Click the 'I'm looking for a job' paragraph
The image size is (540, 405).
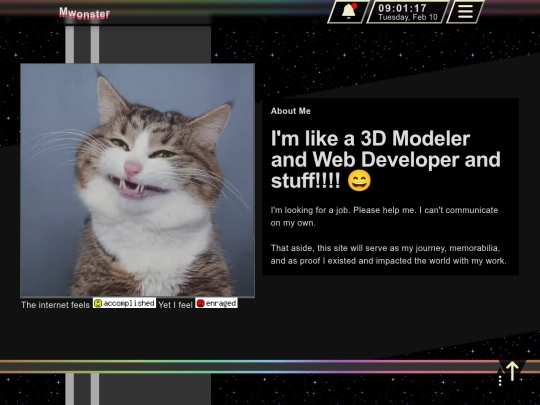pyautogui.click(x=384, y=216)
